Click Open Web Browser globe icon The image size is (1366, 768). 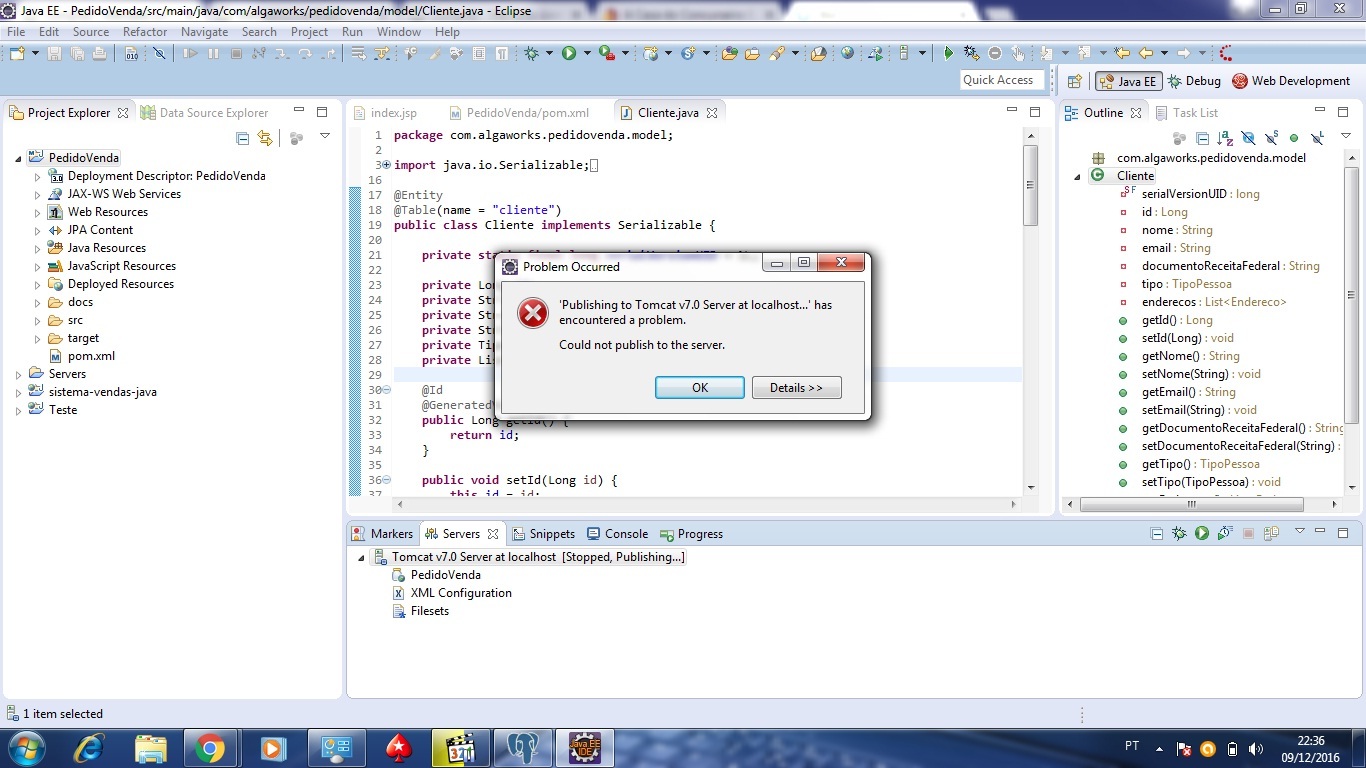point(848,53)
